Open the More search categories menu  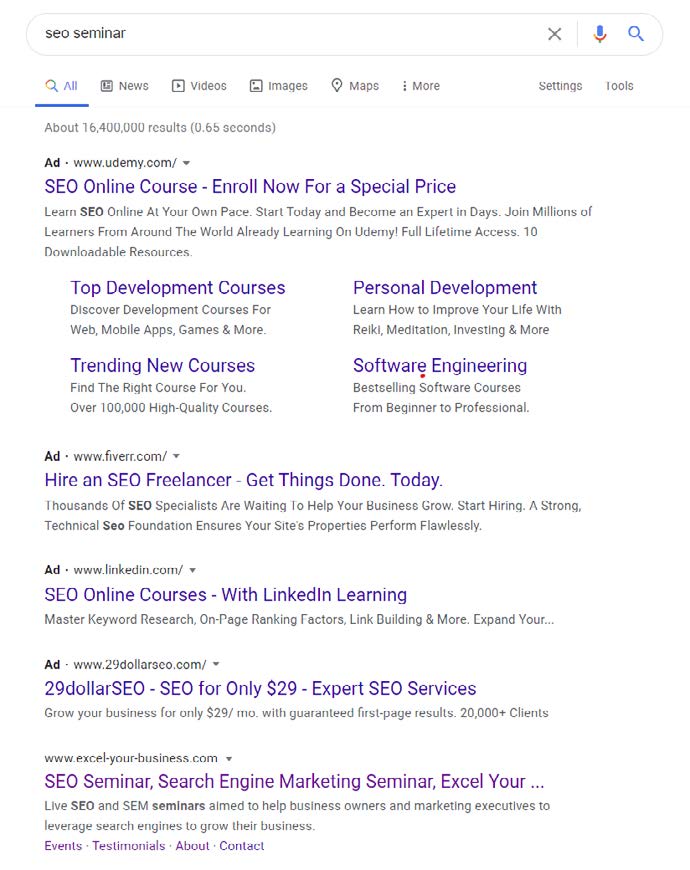click(x=420, y=86)
